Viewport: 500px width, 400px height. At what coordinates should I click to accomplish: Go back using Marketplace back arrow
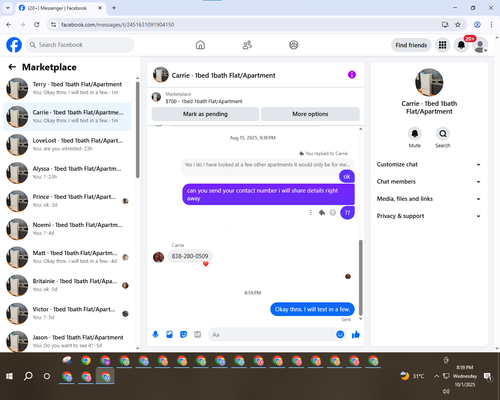tap(12, 67)
